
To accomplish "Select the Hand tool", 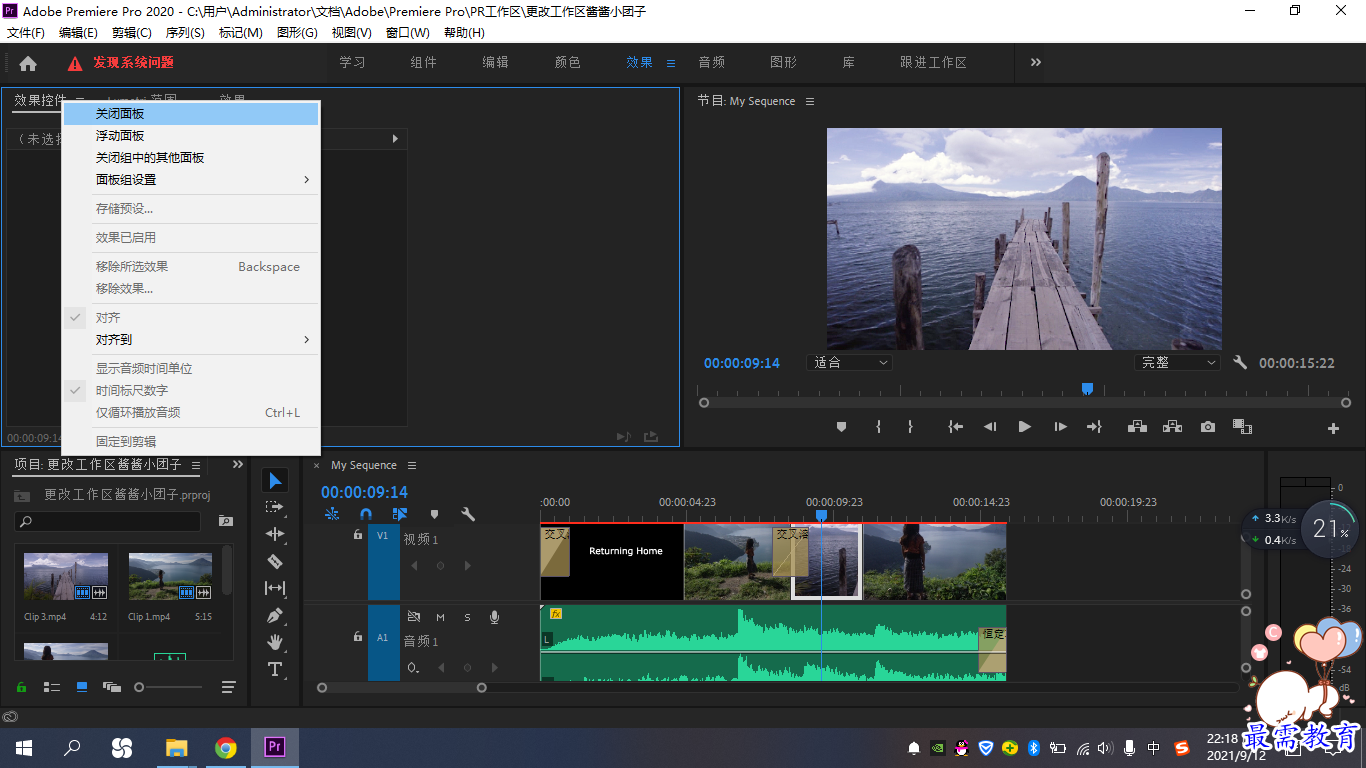I will pos(275,642).
